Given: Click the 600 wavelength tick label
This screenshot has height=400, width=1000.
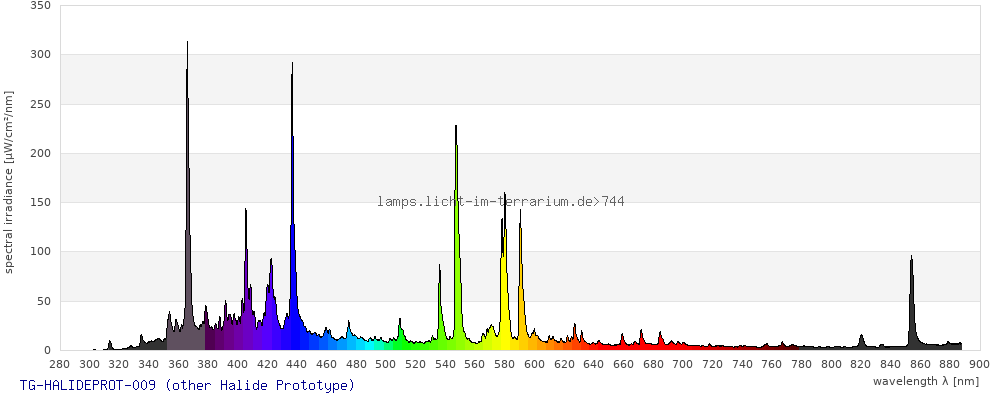Looking at the screenshot, I should tap(534, 364).
